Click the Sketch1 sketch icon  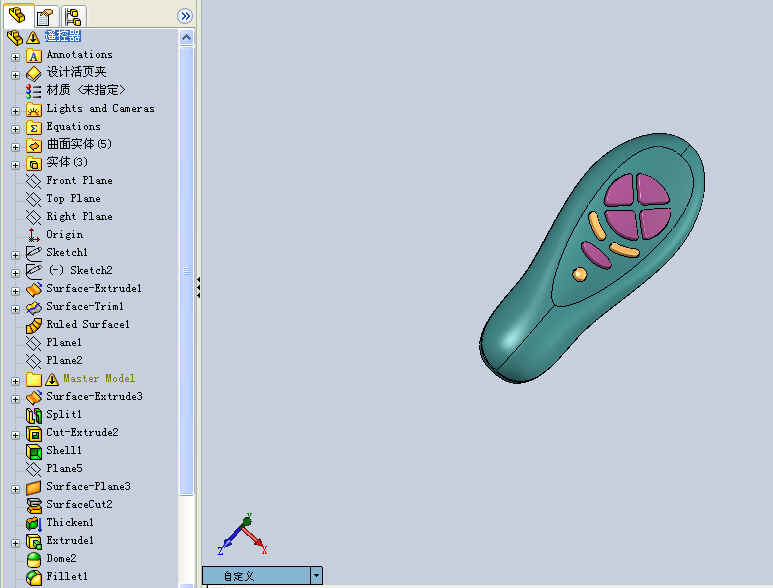click(x=34, y=253)
